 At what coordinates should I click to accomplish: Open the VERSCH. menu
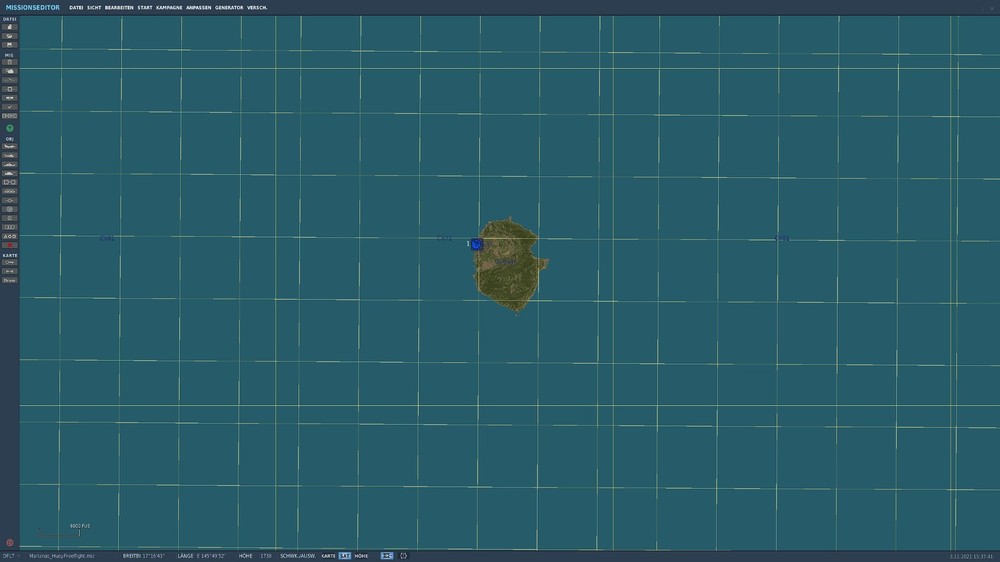click(257, 8)
